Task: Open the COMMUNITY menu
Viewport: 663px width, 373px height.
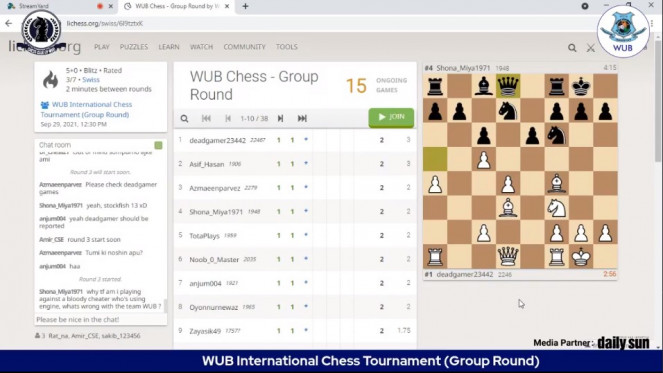Action: [x=244, y=47]
